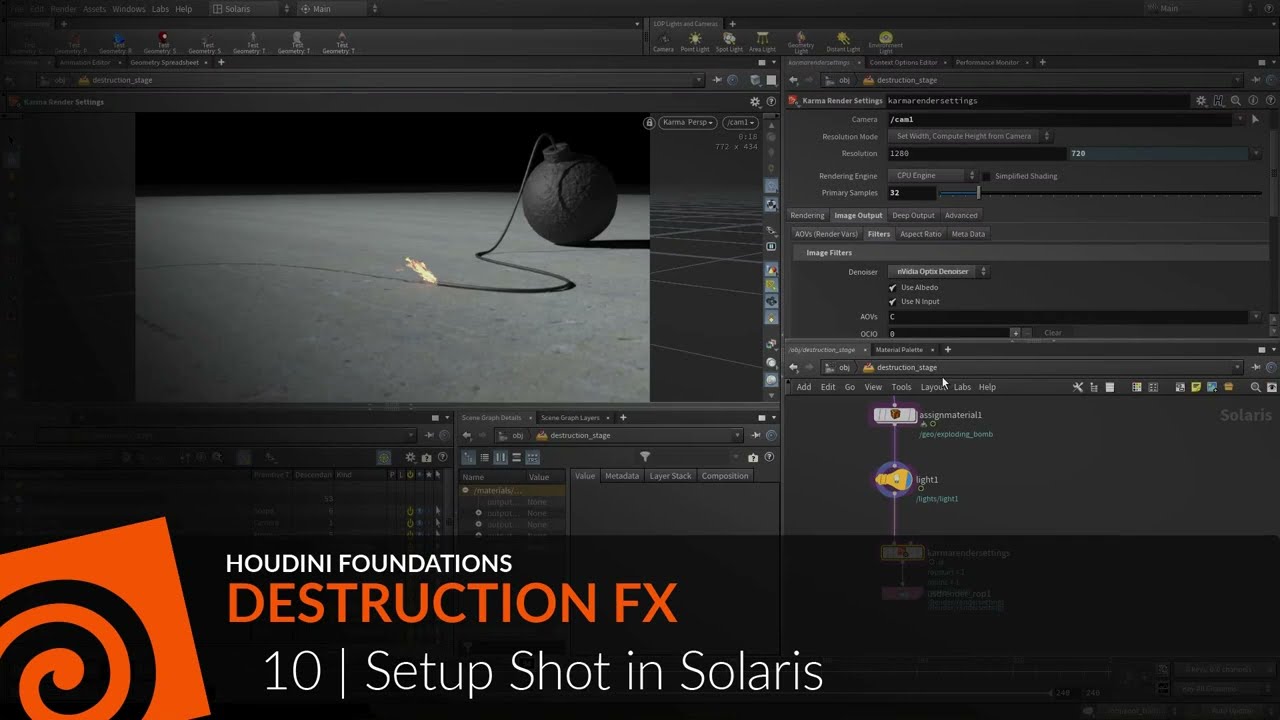The height and width of the screenshot is (720, 1280).
Task: Select the Point Light shelf tool
Action: (x=695, y=41)
